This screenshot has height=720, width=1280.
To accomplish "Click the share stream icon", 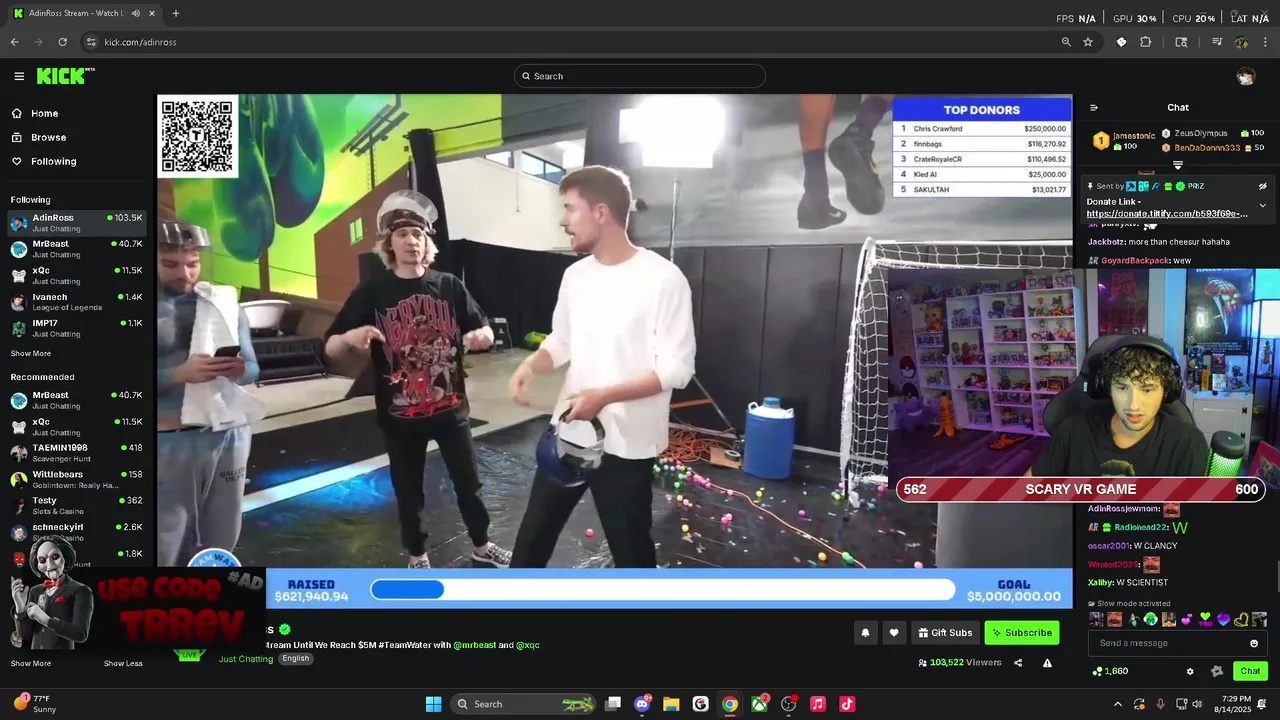I will click(1018, 662).
